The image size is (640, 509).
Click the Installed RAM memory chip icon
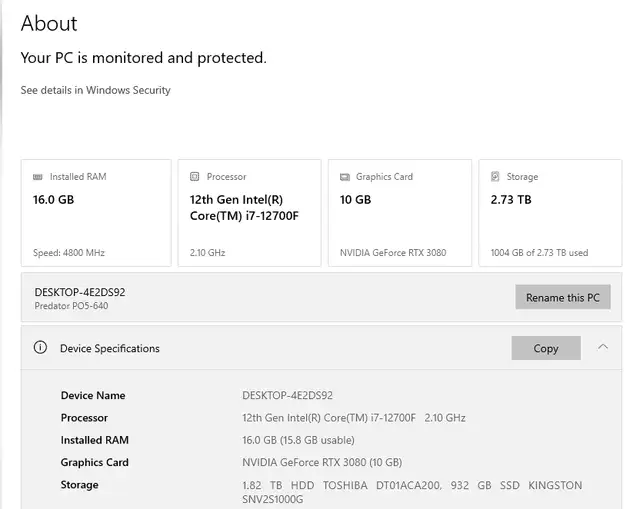(x=38, y=177)
